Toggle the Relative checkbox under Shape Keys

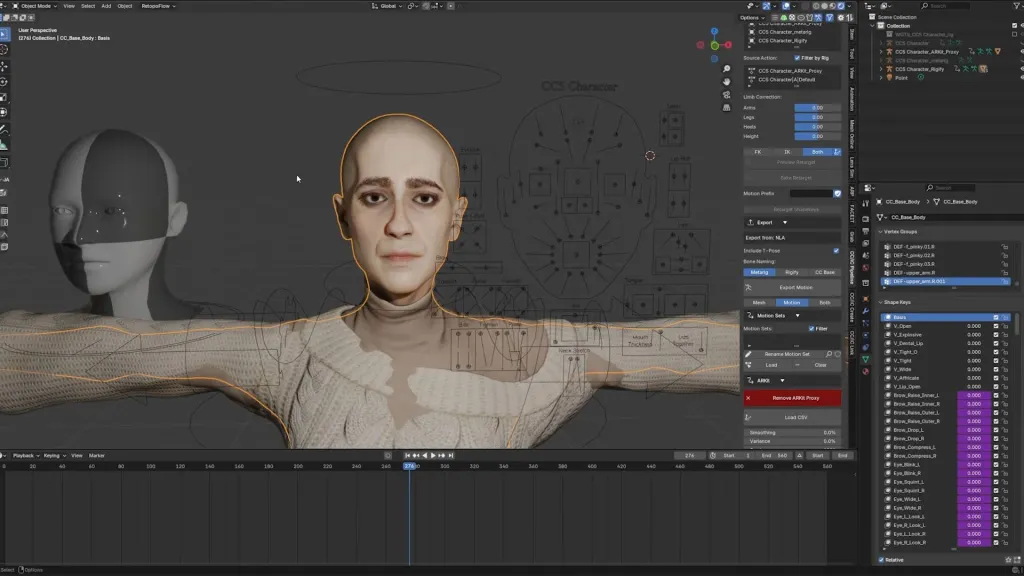click(882, 560)
